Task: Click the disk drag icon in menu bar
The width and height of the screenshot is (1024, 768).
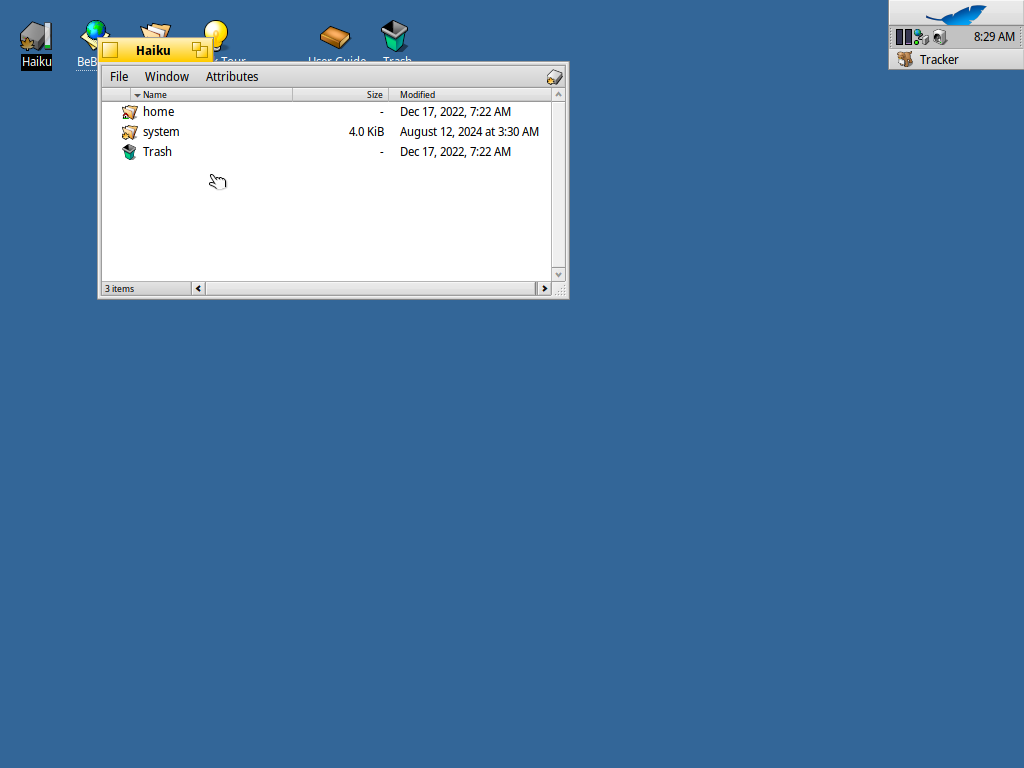Action: click(554, 77)
